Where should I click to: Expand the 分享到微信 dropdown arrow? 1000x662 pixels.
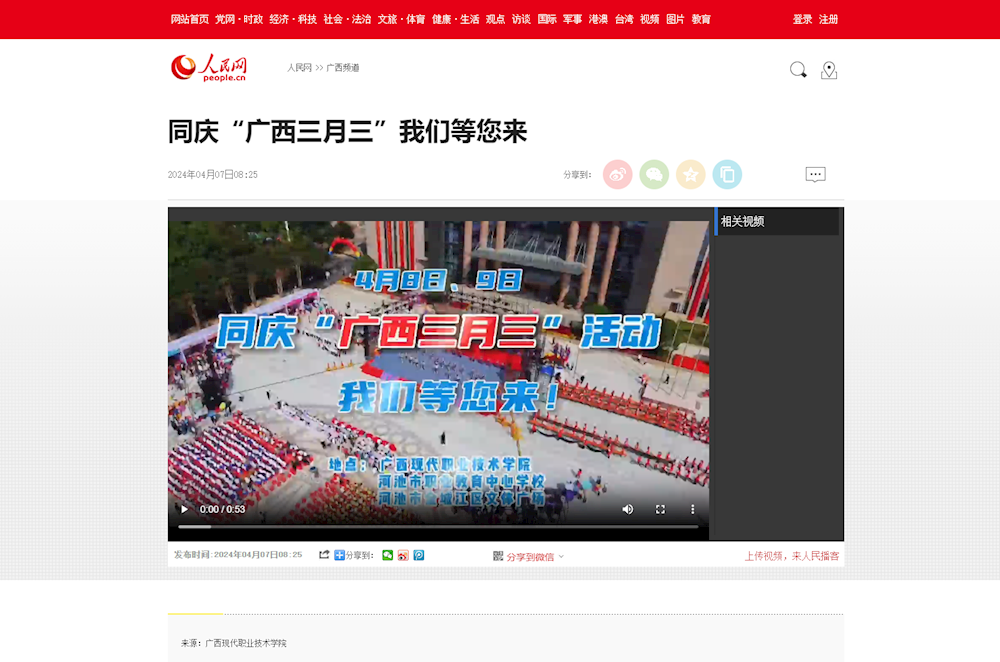pos(561,555)
